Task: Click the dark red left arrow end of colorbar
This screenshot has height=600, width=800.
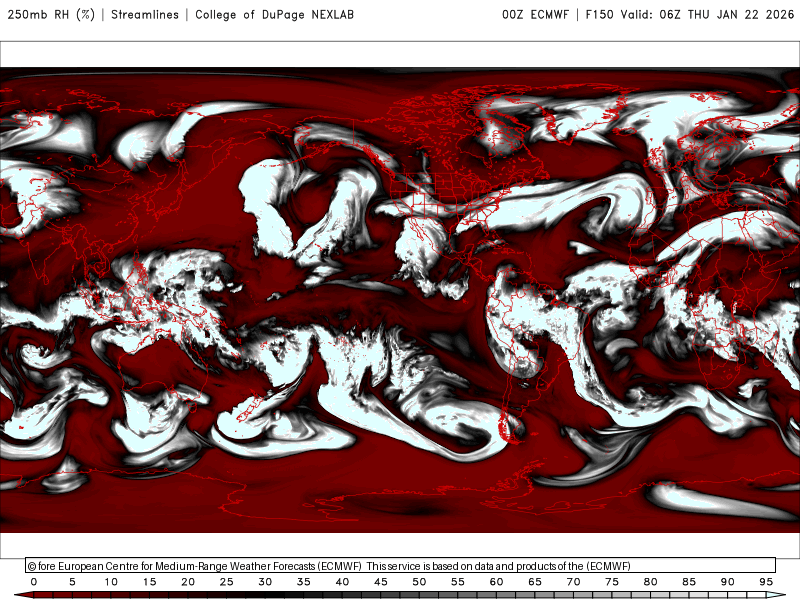Action: (x=23, y=595)
